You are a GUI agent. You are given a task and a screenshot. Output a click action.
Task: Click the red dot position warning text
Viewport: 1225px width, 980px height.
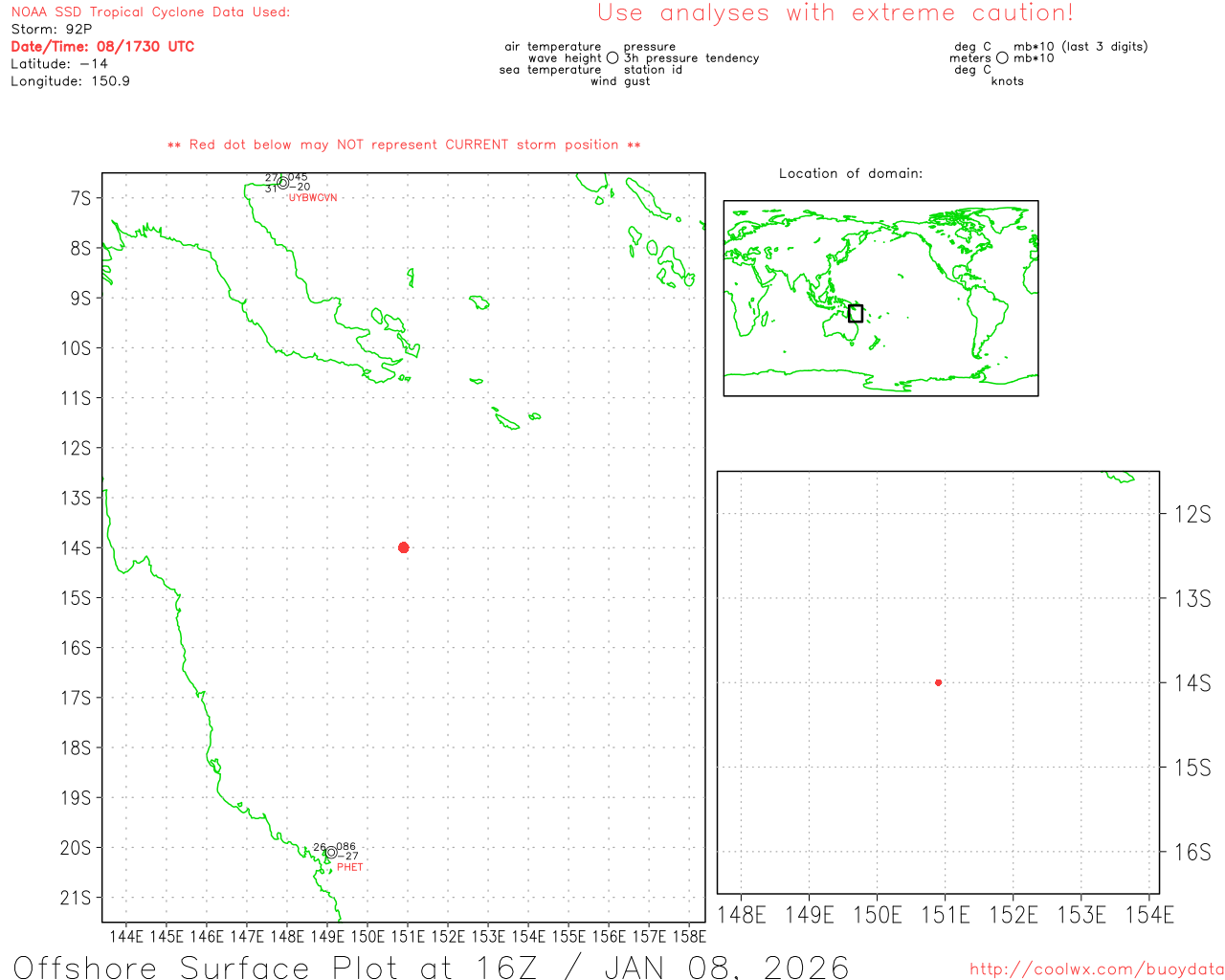point(404,145)
